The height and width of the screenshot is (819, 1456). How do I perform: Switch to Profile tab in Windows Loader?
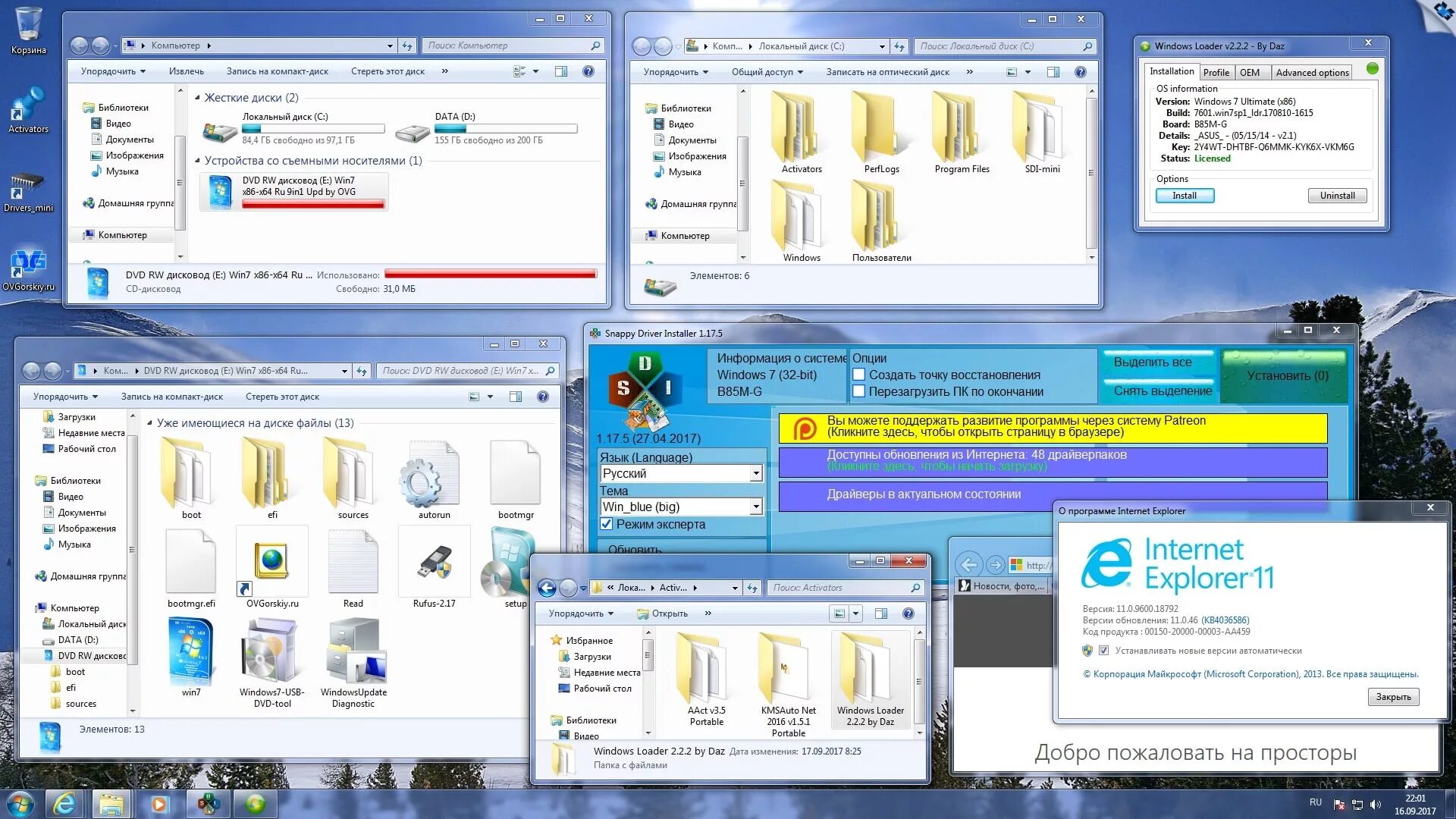[x=1216, y=73]
